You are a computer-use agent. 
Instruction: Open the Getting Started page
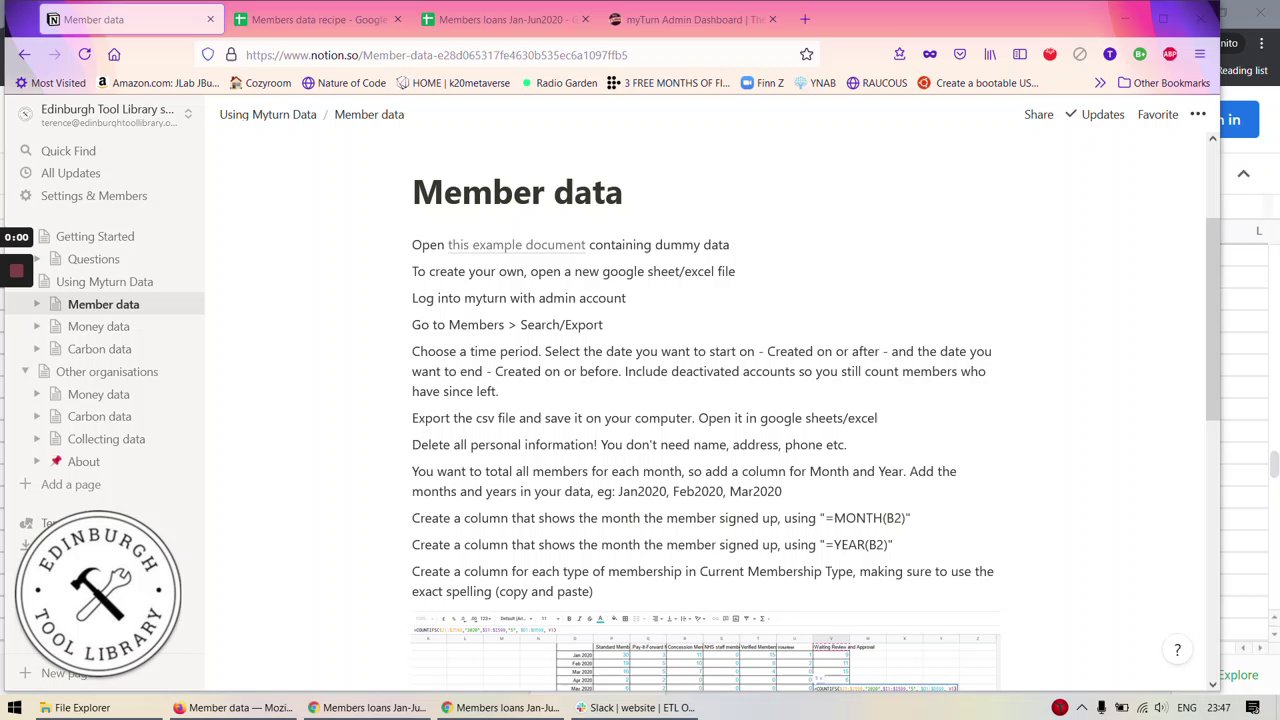click(x=95, y=236)
